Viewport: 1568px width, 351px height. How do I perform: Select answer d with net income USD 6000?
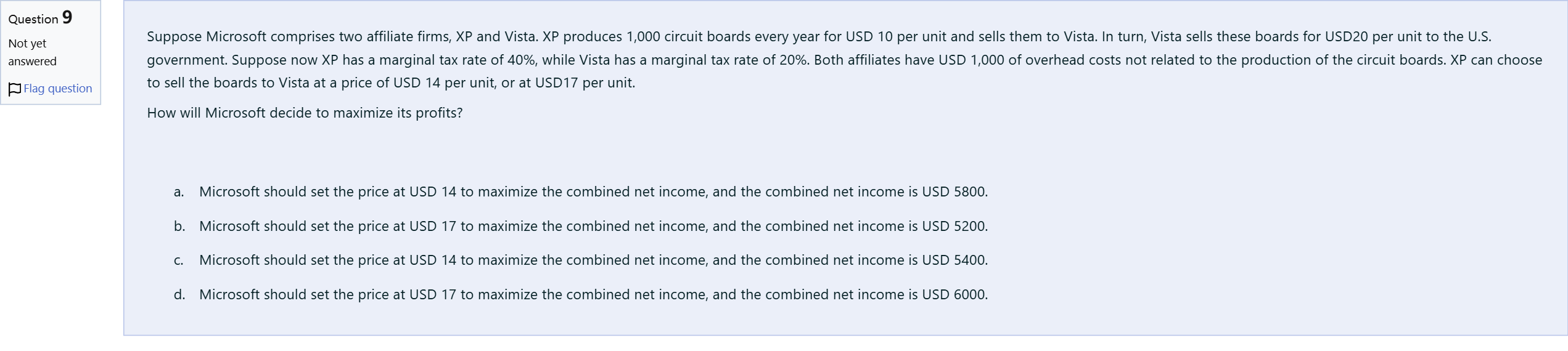[593, 295]
